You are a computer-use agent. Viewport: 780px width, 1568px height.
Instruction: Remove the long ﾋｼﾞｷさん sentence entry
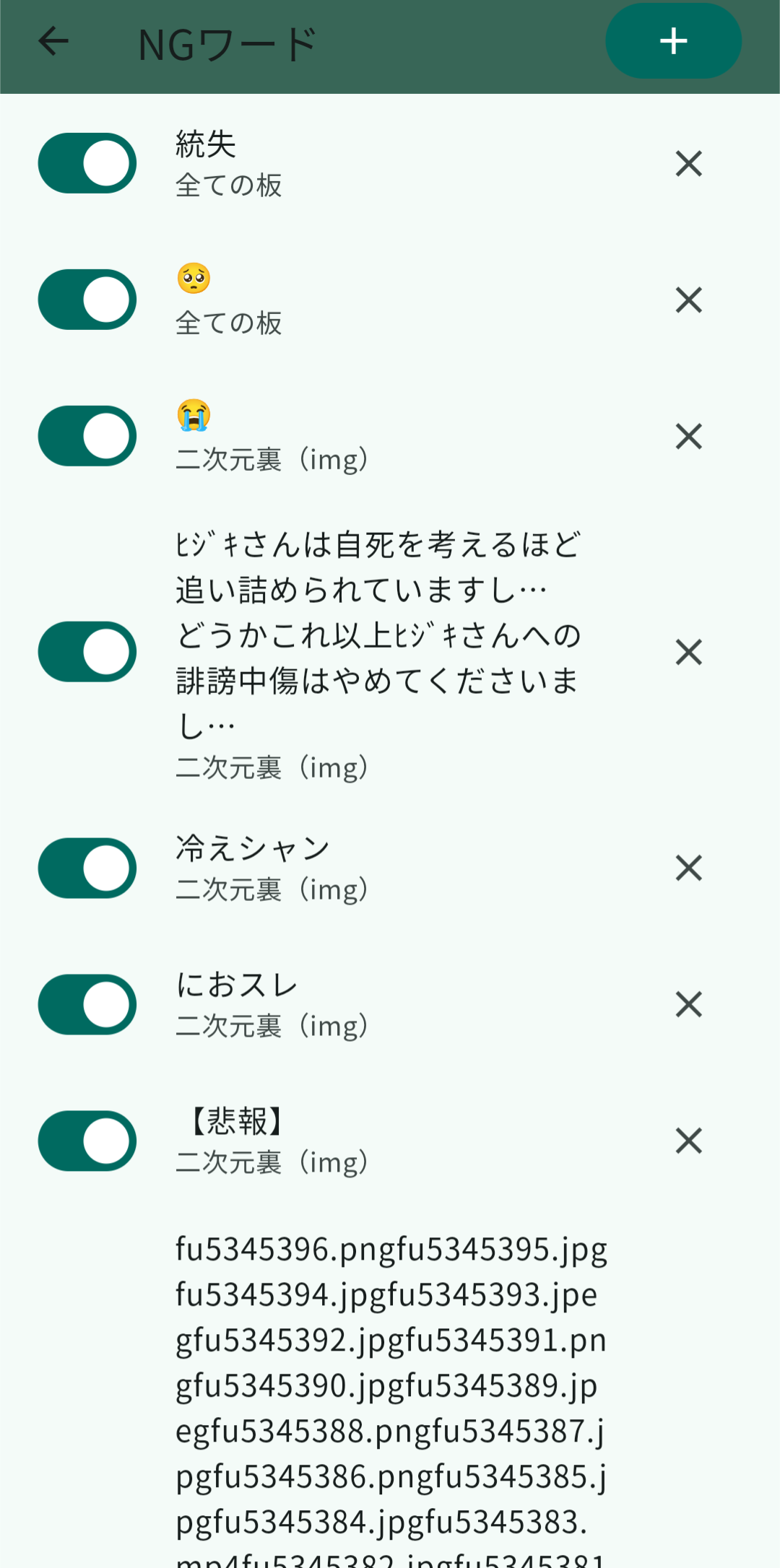coord(688,653)
